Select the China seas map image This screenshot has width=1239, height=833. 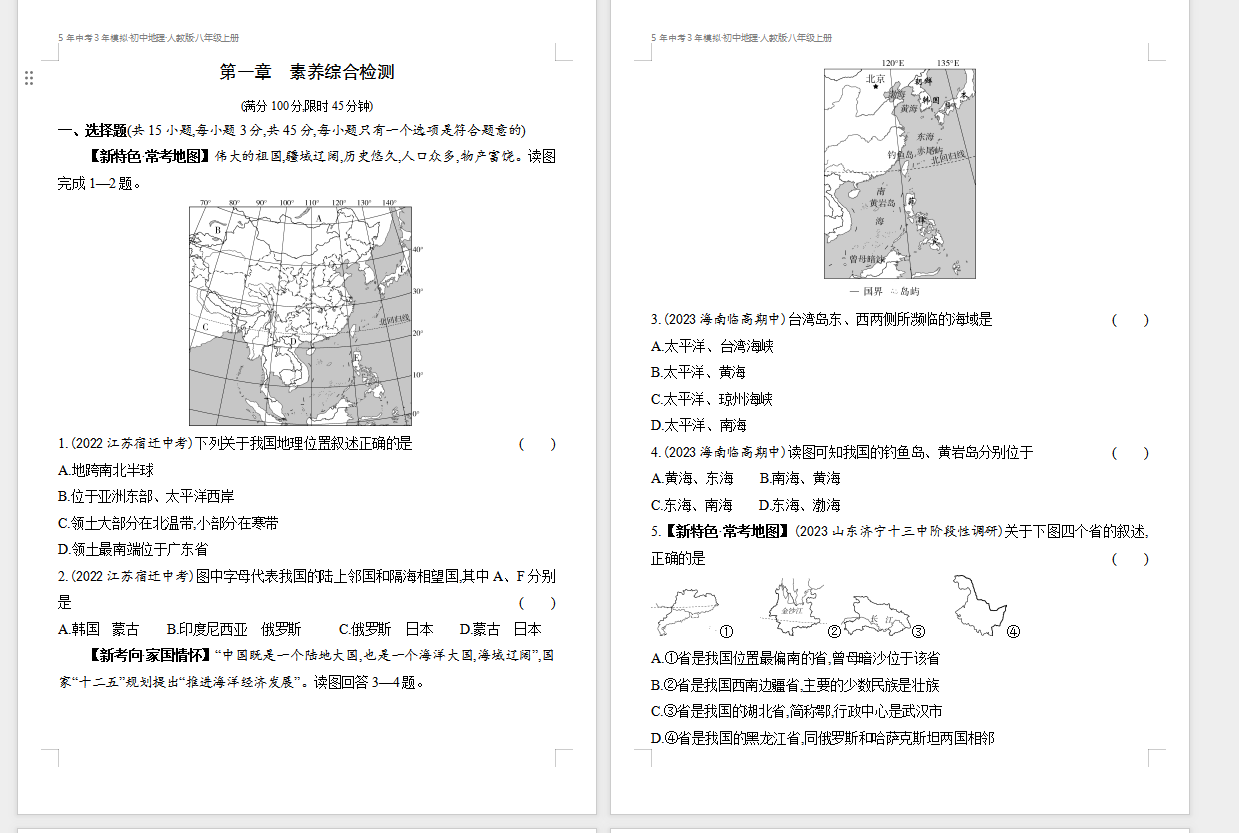tap(900, 173)
